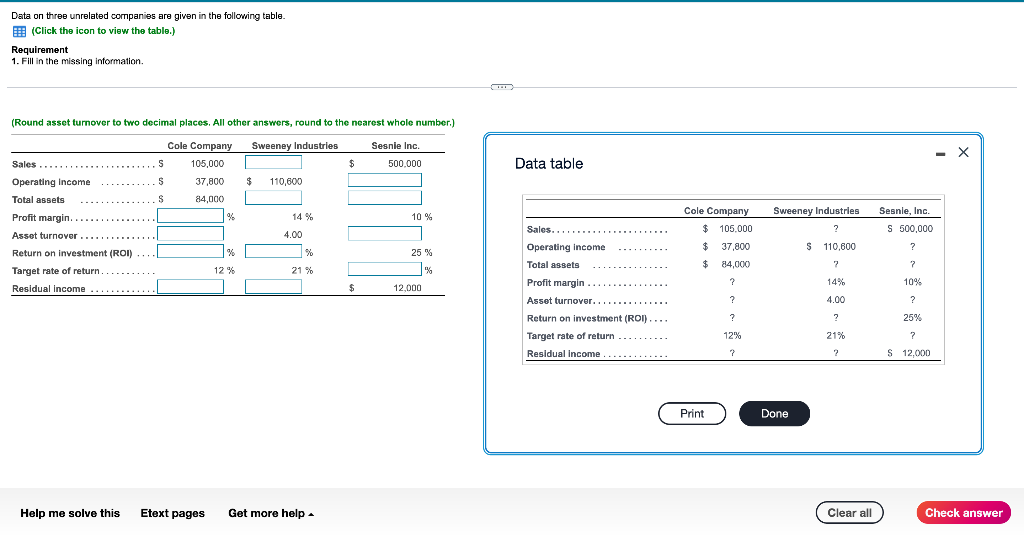The height and width of the screenshot is (537, 1024).
Task: Close the Data table dialog
Action: (963, 152)
